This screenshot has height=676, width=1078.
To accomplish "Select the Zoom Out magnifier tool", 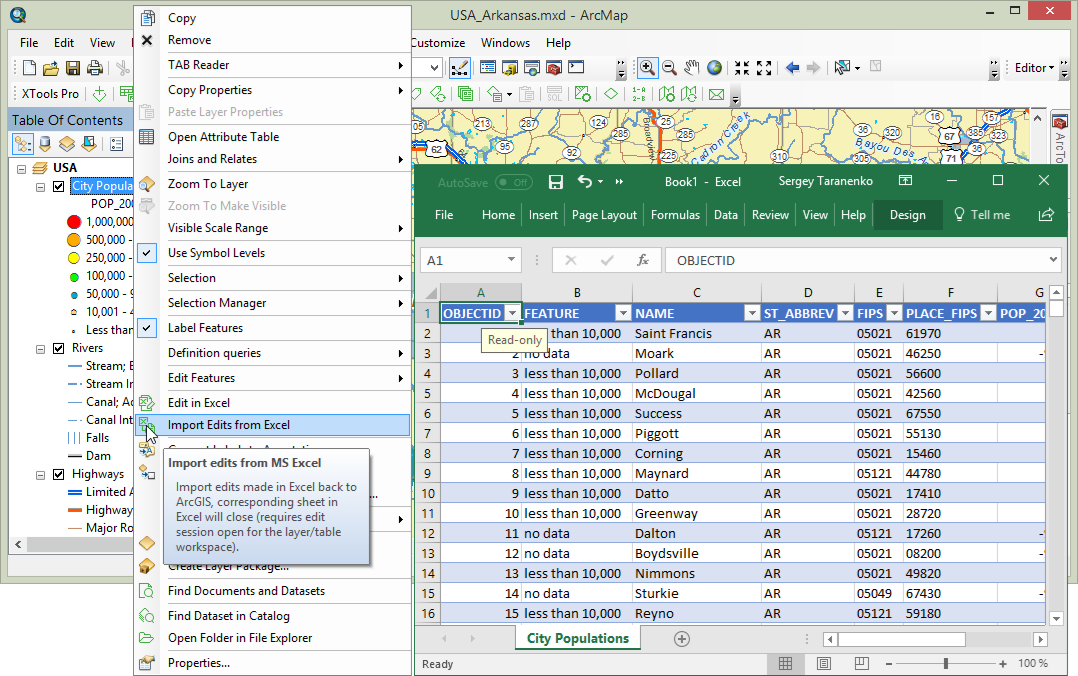I will point(669,67).
